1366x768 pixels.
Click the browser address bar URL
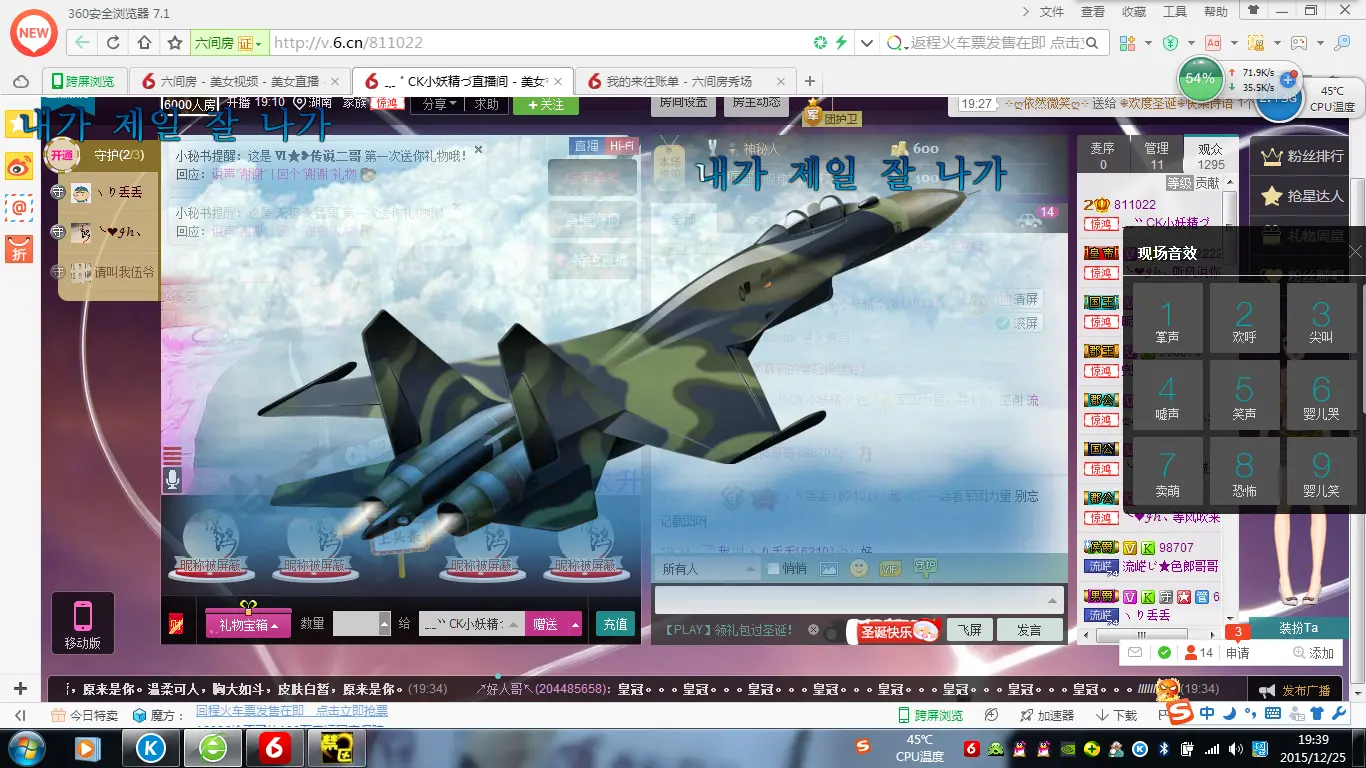[x=348, y=43]
